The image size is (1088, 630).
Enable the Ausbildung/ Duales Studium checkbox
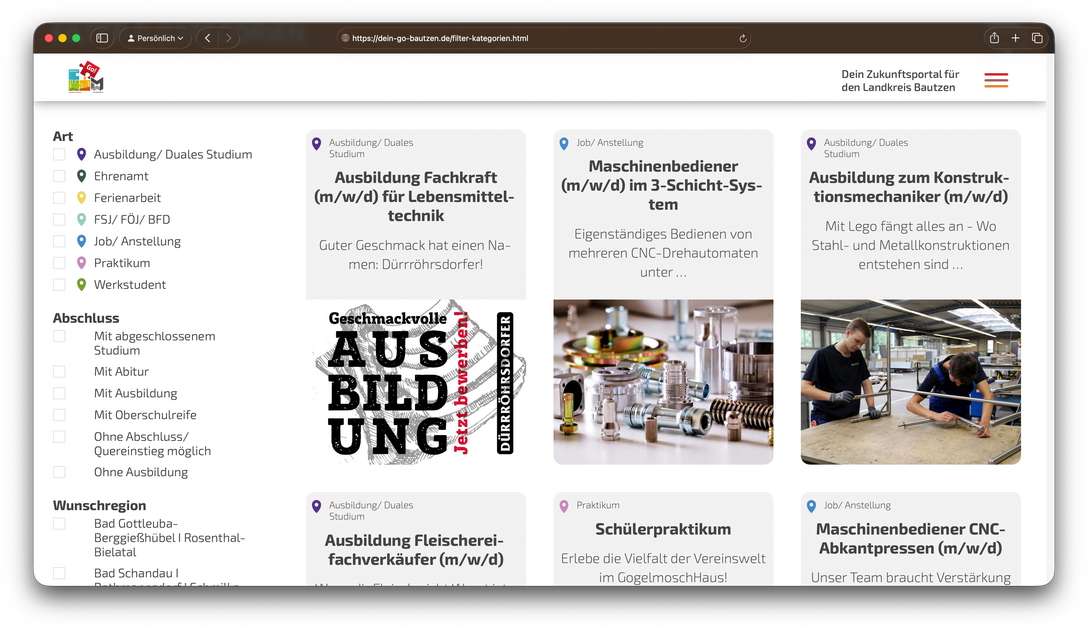pyautogui.click(x=59, y=154)
